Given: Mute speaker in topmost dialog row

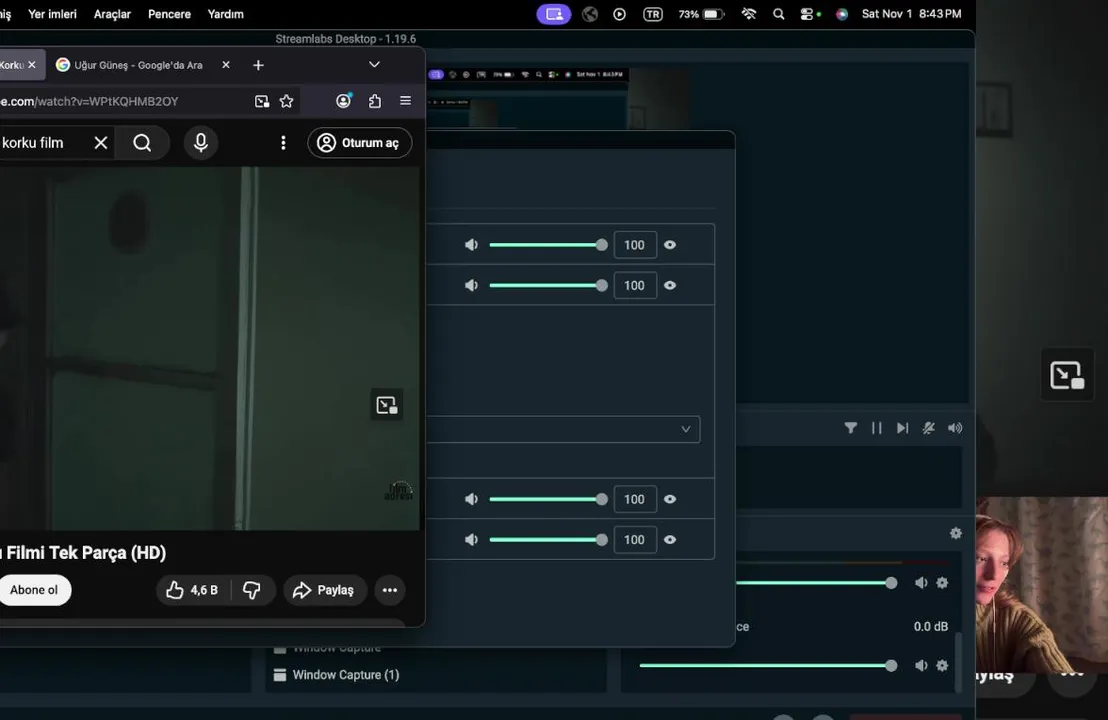Looking at the screenshot, I should point(471,245).
